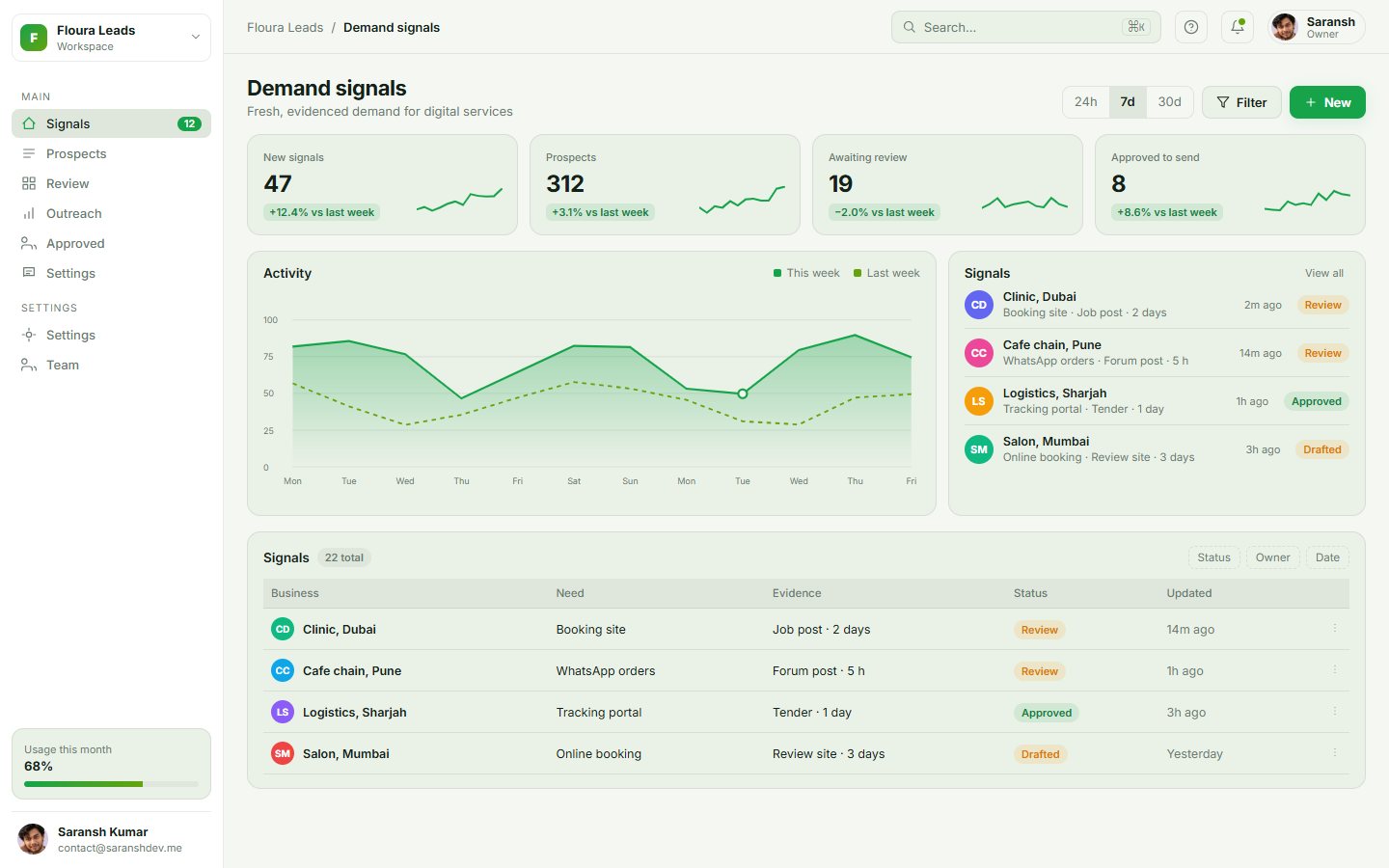Click the Outreach bar chart icon
1389x868 pixels.
pos(29,213)
